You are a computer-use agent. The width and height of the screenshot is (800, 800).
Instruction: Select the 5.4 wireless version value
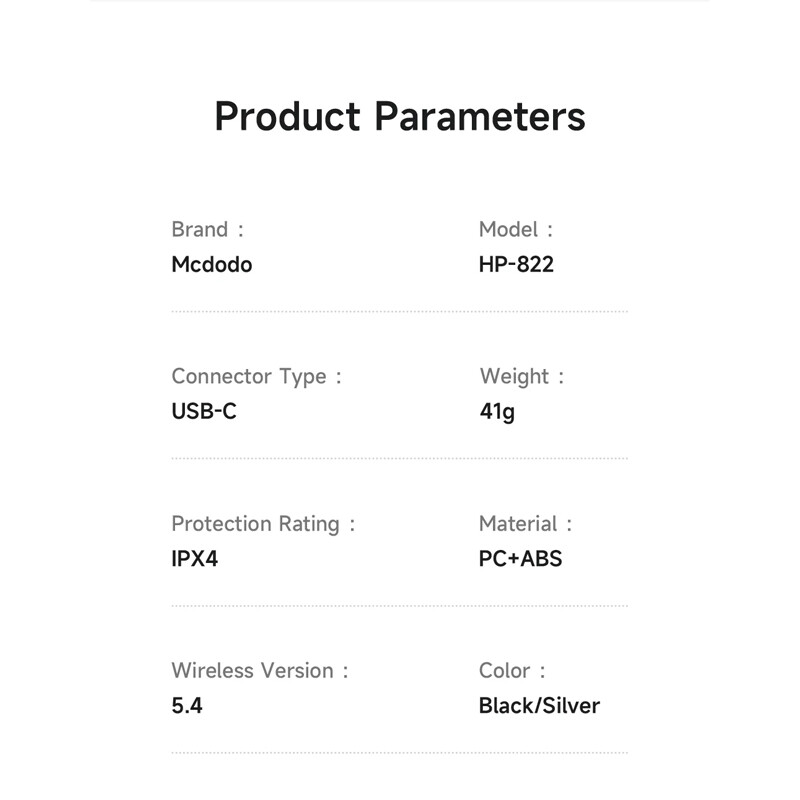187,705
